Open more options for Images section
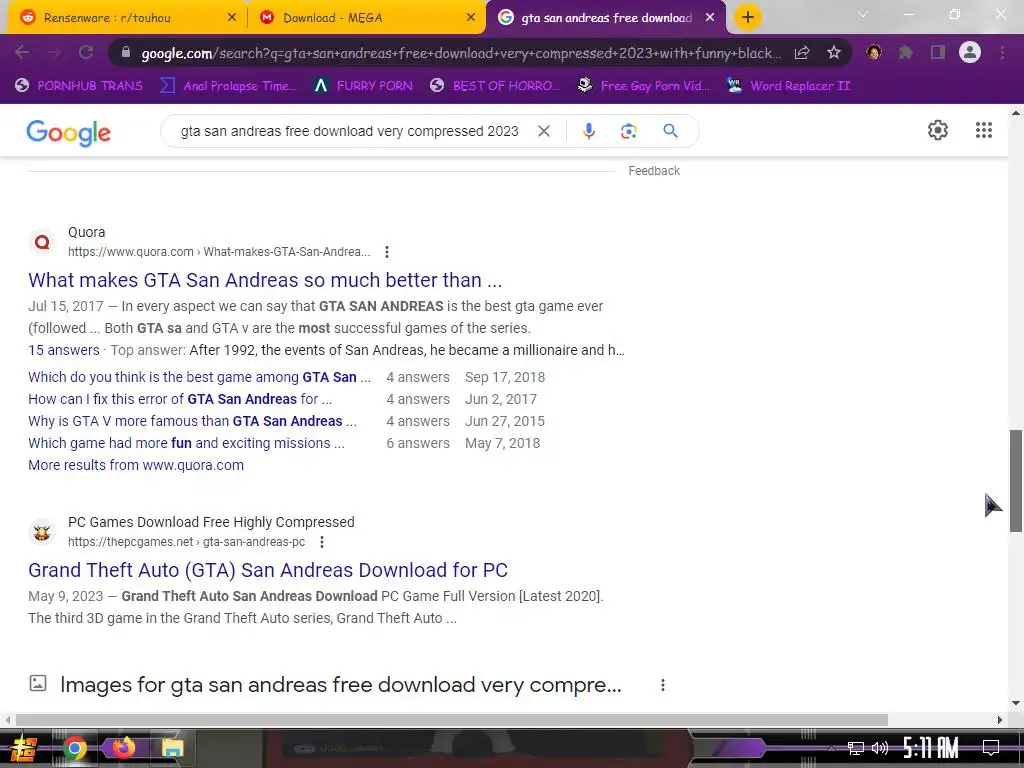 click(662, 685)
